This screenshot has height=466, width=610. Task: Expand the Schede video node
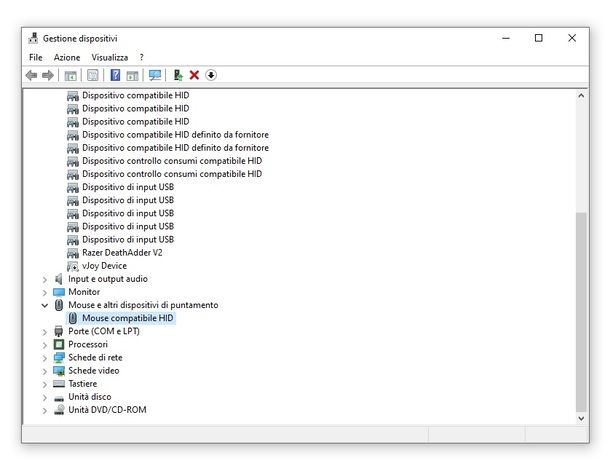45,371
